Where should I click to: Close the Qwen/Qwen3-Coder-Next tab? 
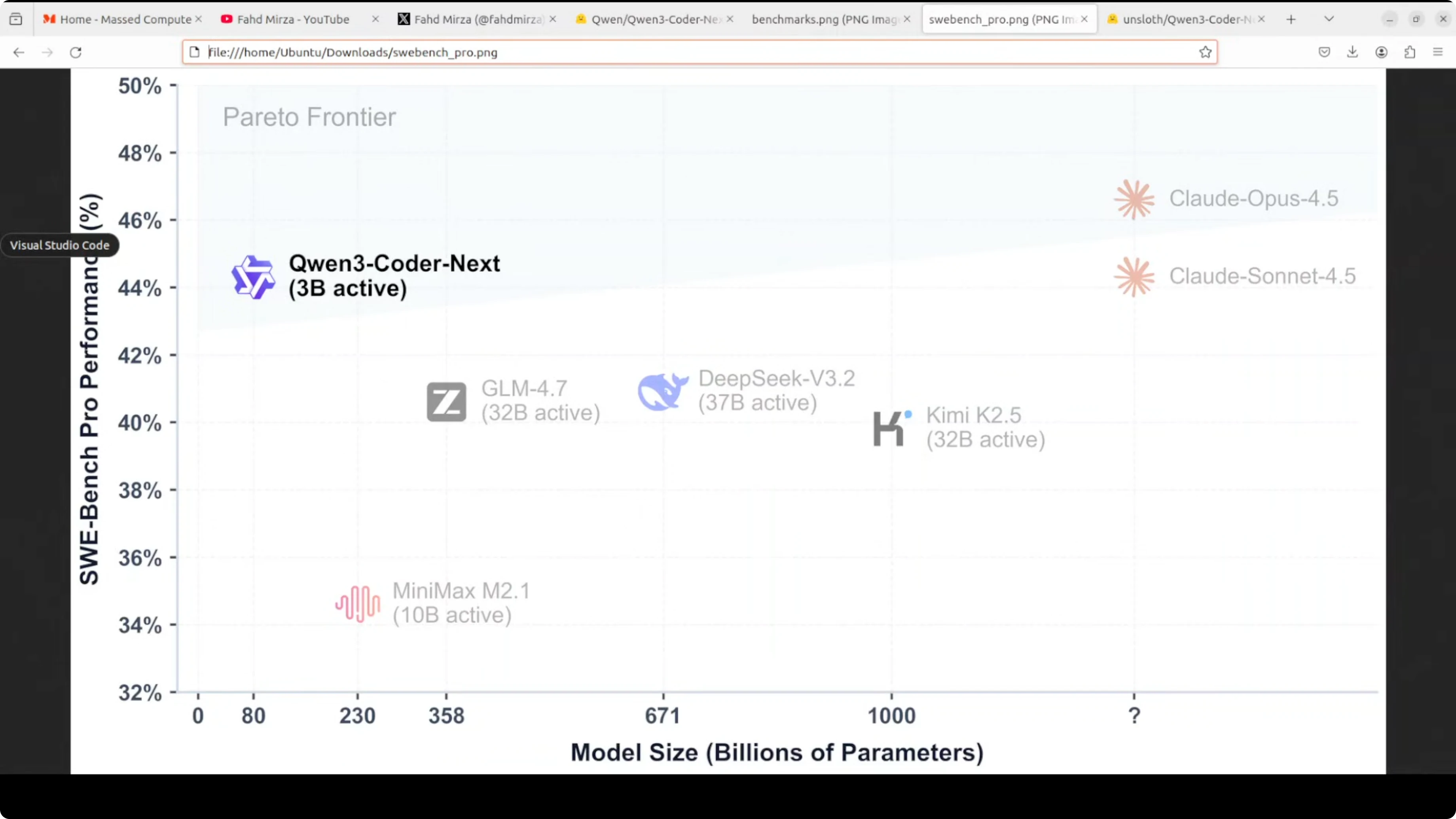[730, 19]
